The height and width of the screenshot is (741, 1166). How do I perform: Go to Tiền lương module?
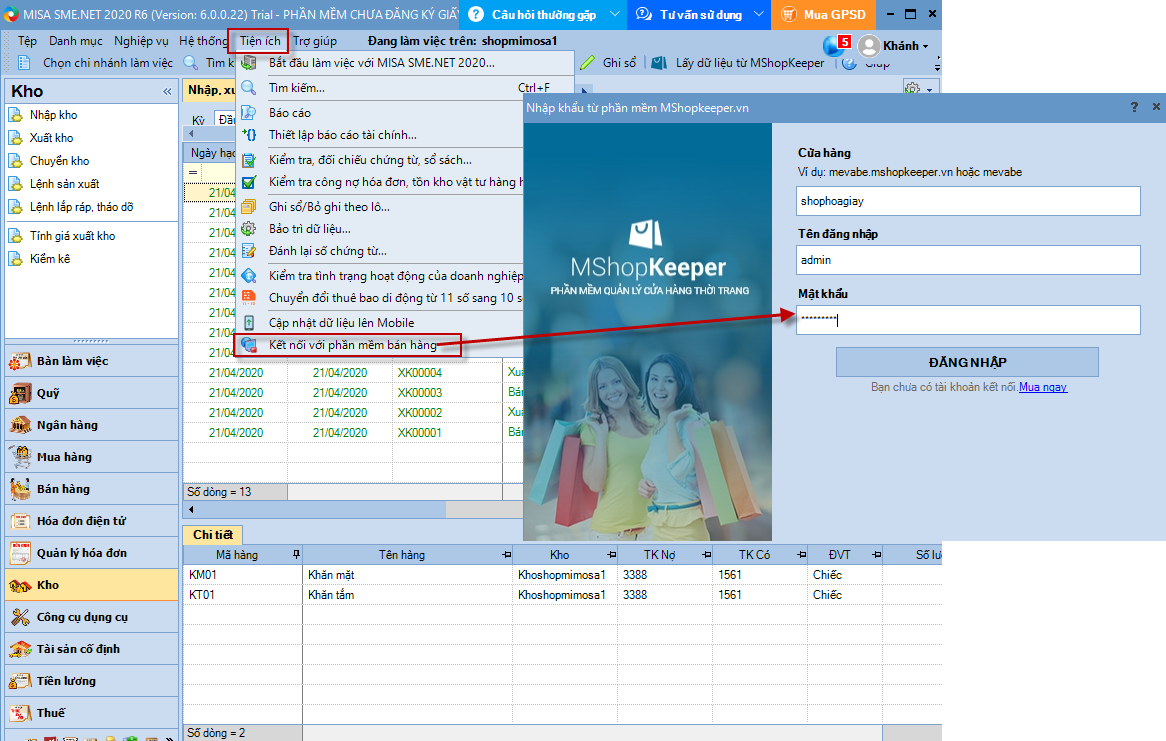(x=91, y=681)
